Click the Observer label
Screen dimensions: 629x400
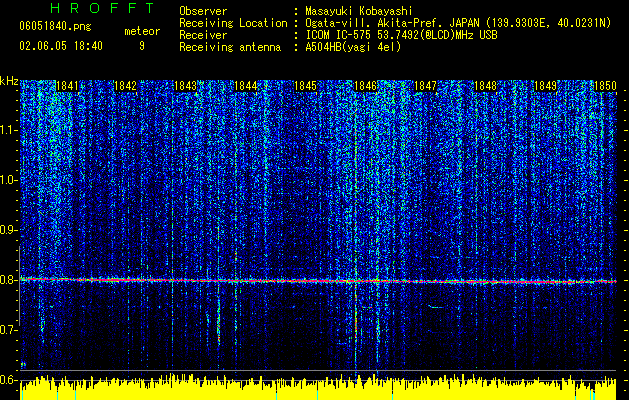203,11
